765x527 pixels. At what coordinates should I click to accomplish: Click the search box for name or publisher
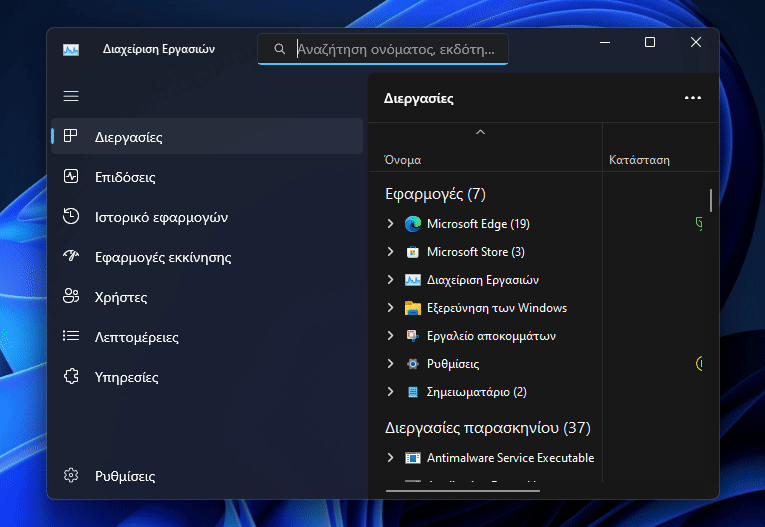coord(383,49)
